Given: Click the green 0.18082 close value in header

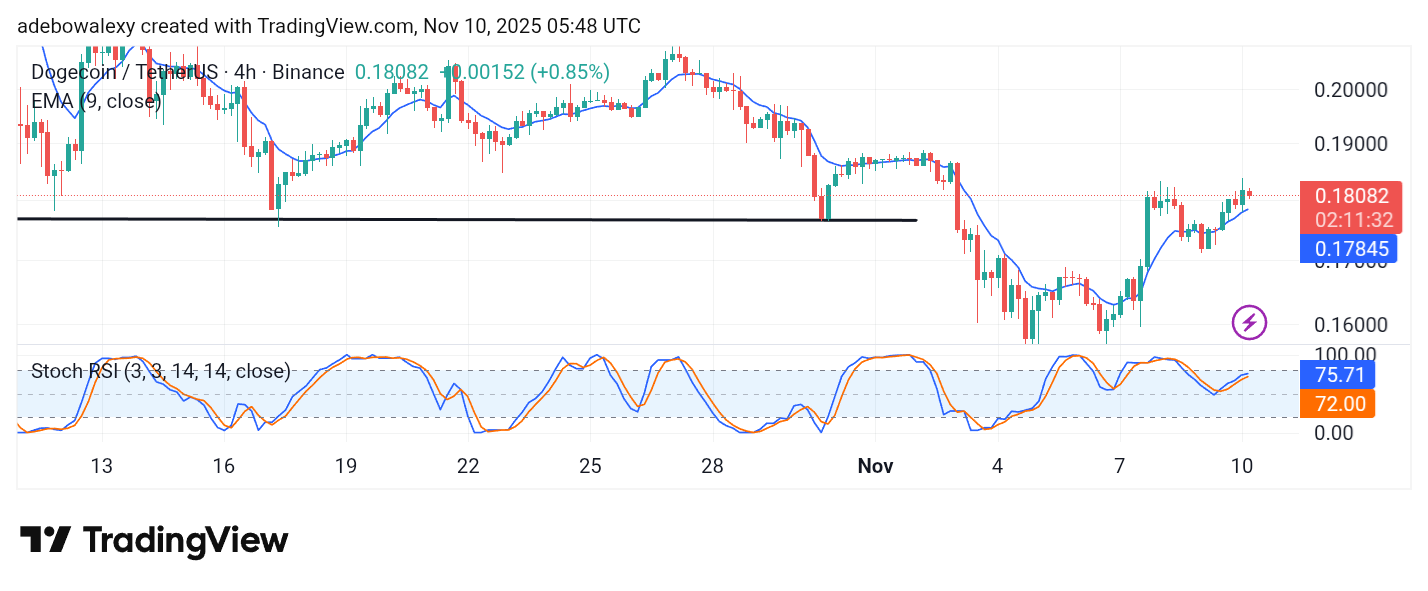Looking at the screenshot, I should click(x=392, y=72).
